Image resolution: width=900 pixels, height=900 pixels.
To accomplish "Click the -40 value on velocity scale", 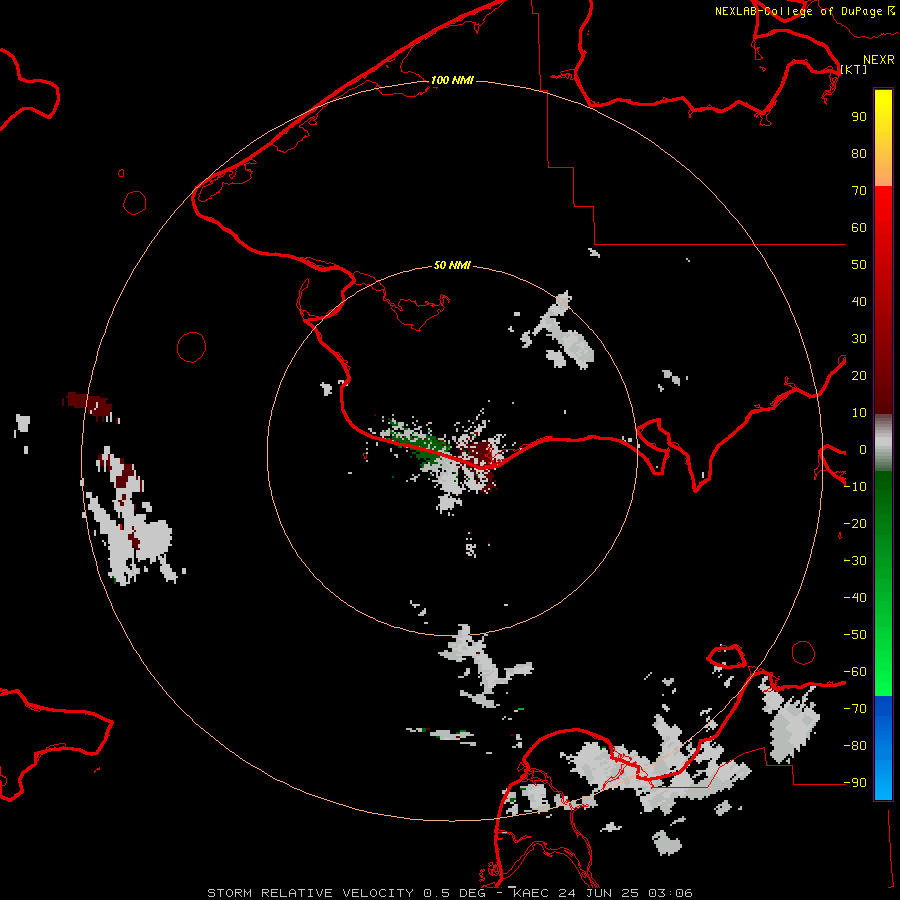I will (x=855, y=598).
